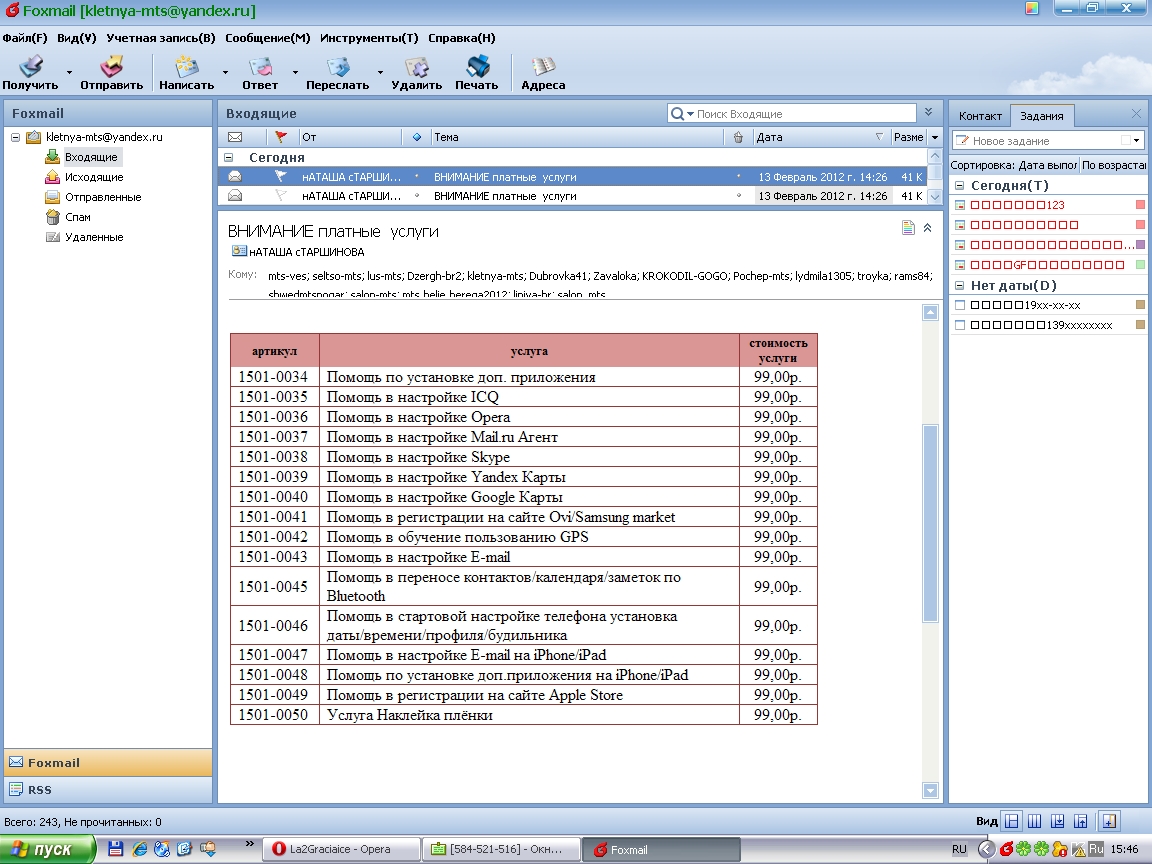Open dropdown arrow next to Получить
This screenshot has height=864, width=1152.
coord(69,72)
